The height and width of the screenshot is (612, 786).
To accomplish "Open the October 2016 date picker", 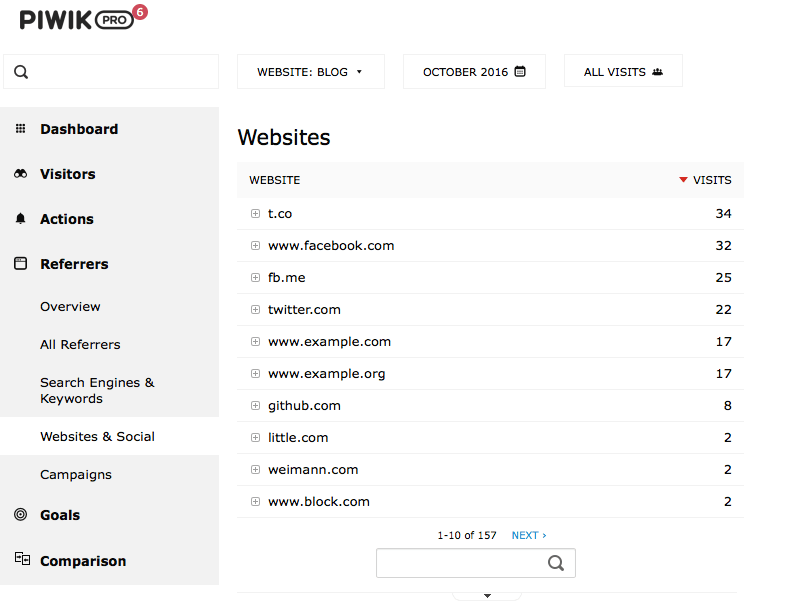I will pyautogui.click(x=474, y=72).
